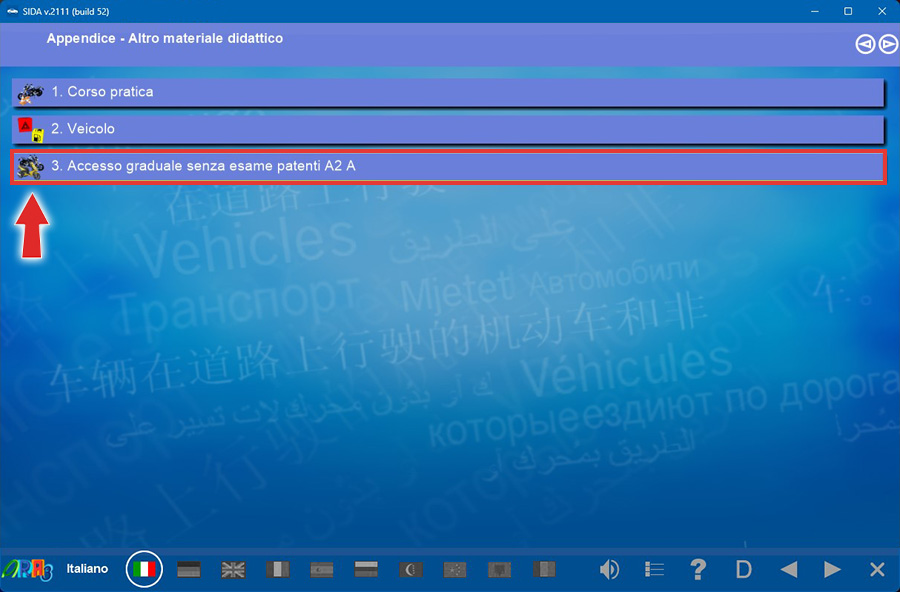Select the Italian flag language option
Screen dimensions: 900x592
[x=144, y=569]
